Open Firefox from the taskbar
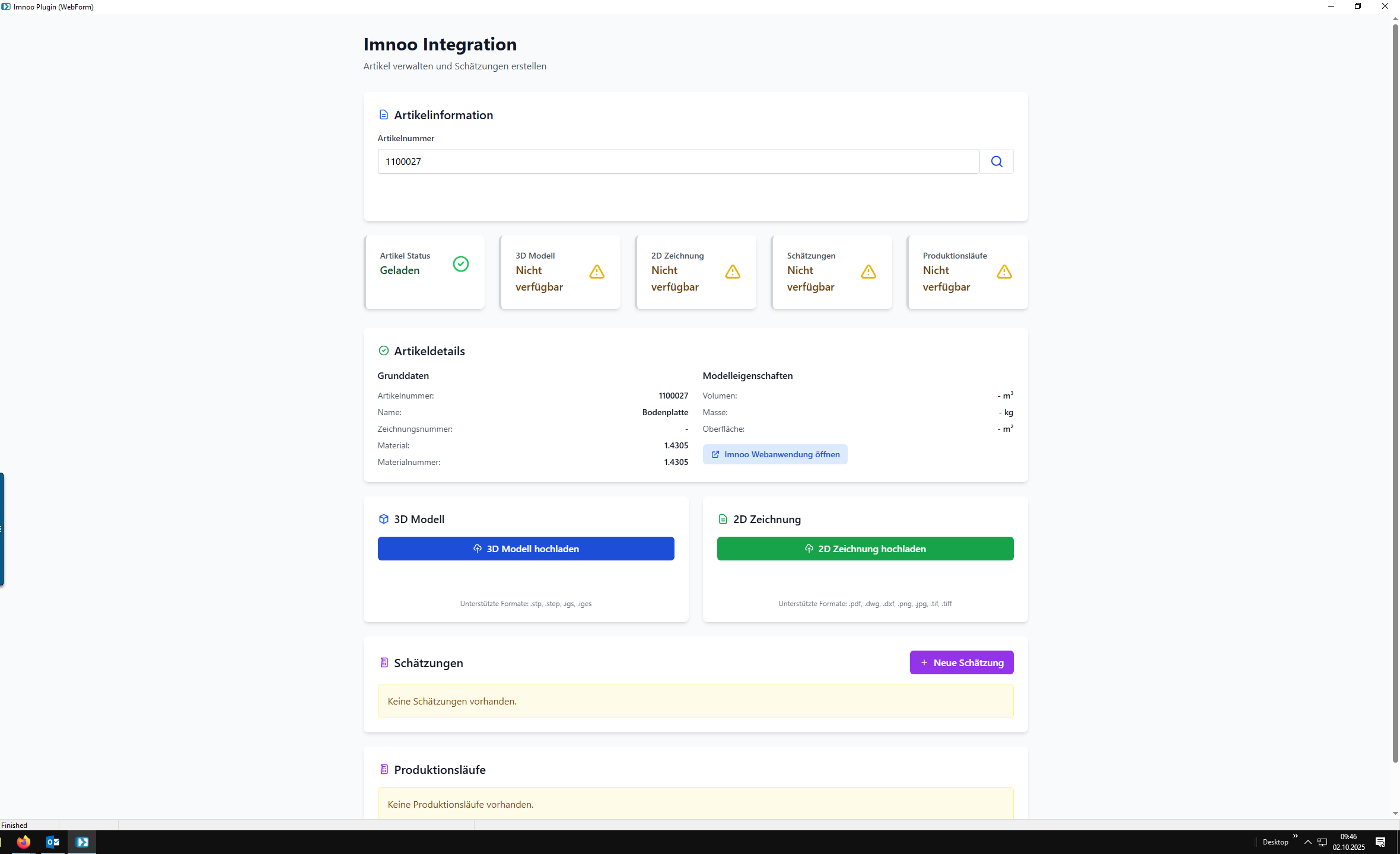Screen dimensions: 1400x854 click(x=24, y=842)
